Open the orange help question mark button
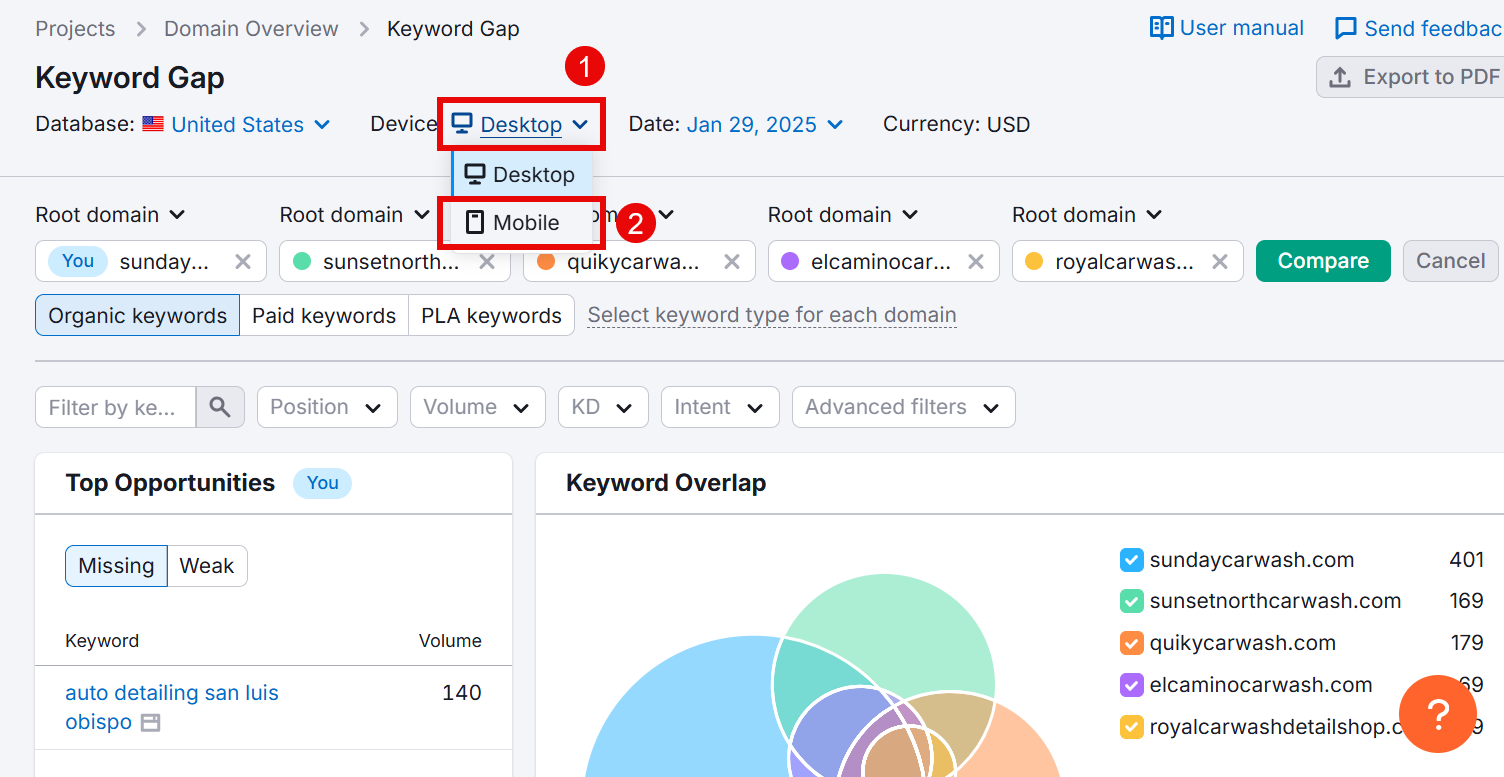This screenshot has width=1504, height=777. pos(1438,714)
